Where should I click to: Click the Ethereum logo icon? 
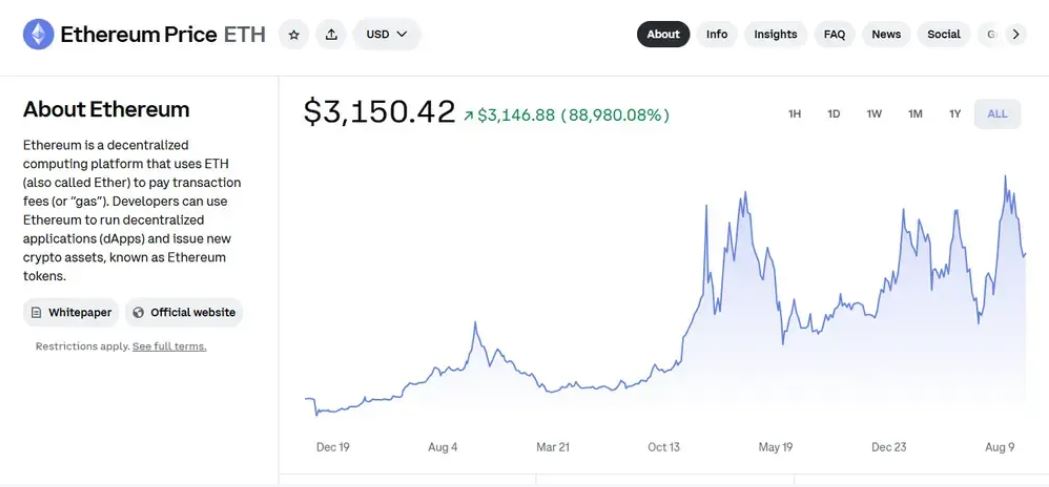point(39,35)
